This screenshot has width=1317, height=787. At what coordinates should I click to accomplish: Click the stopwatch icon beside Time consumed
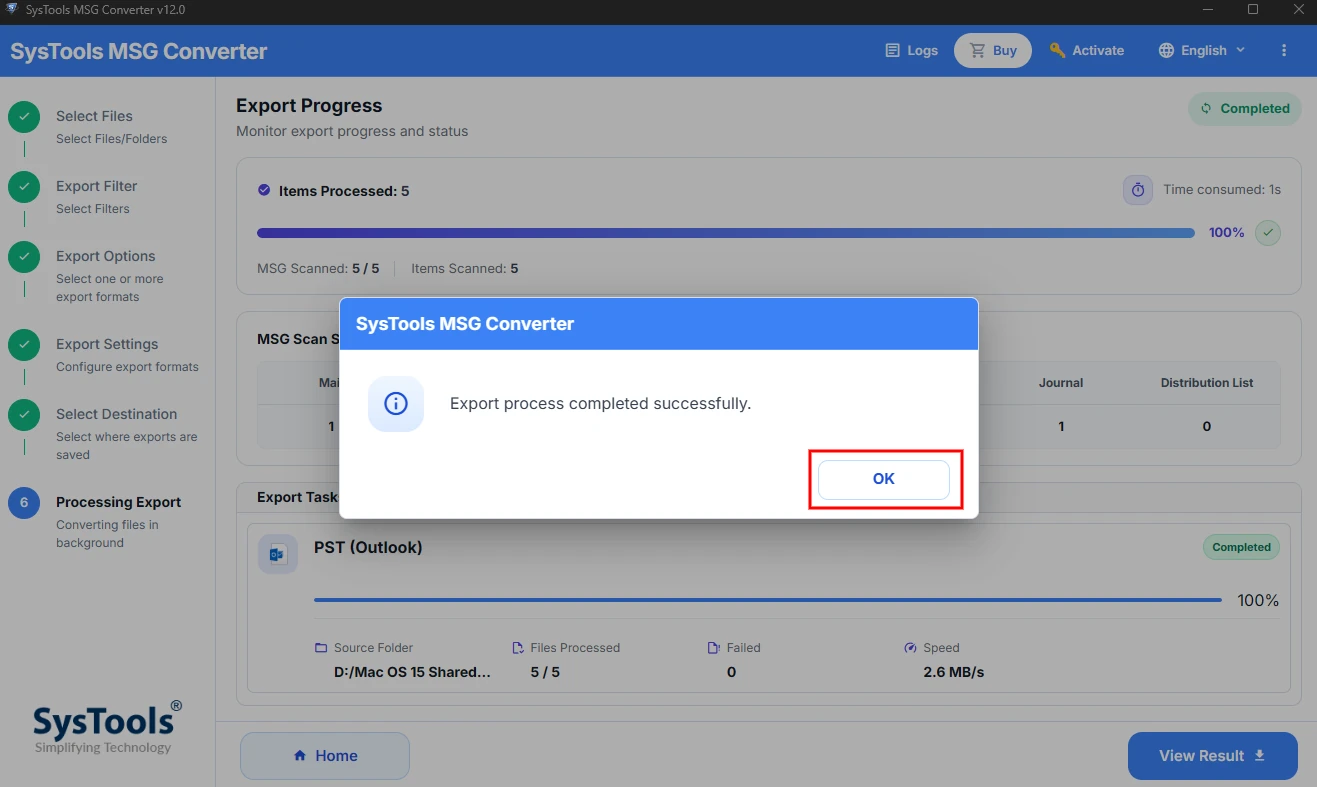click(x=1138, y=190)
